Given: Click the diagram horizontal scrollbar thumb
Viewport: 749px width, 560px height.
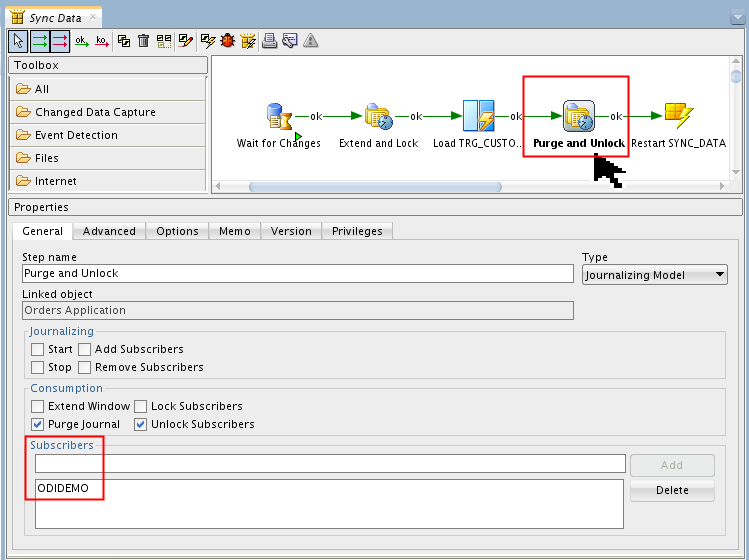Looking at the screenshot, I should coord(375,187).
